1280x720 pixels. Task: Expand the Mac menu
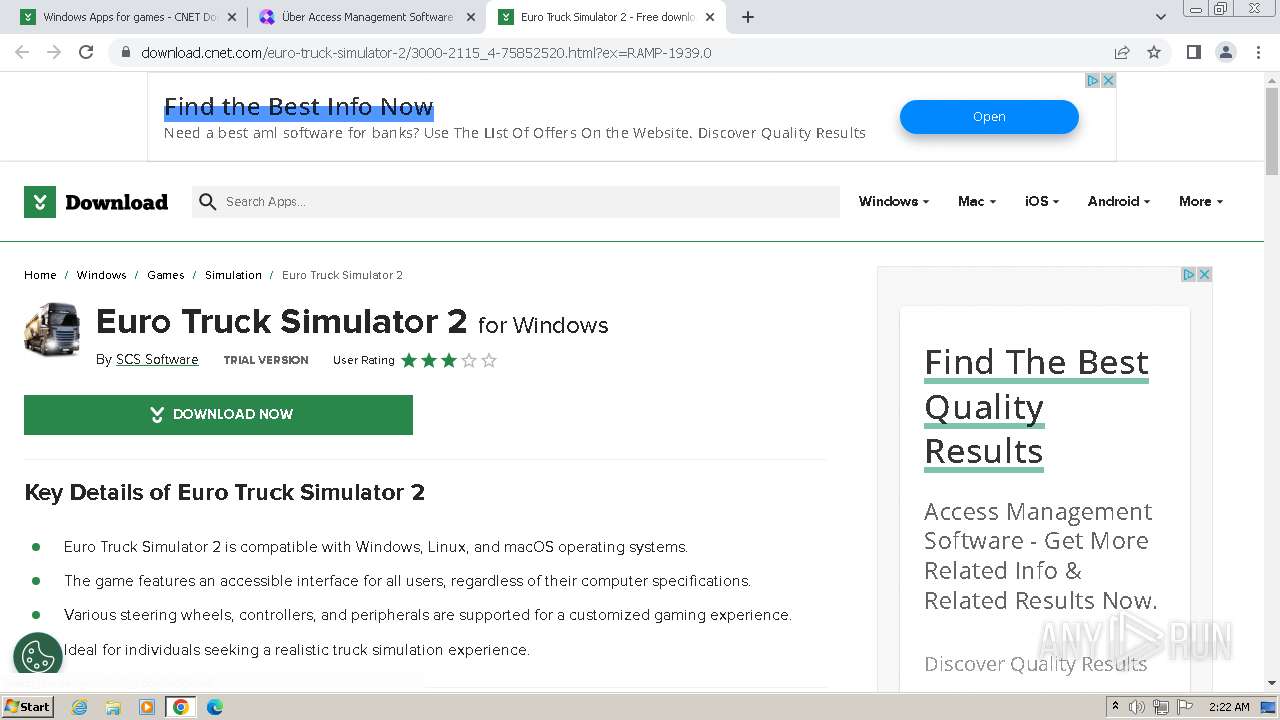[x=977, y=201]
